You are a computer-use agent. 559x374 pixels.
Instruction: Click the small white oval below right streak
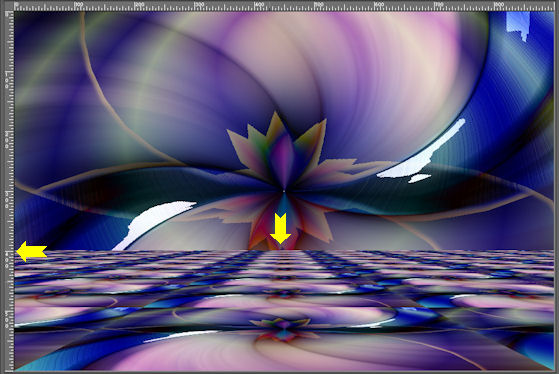[x=420, y=178]
